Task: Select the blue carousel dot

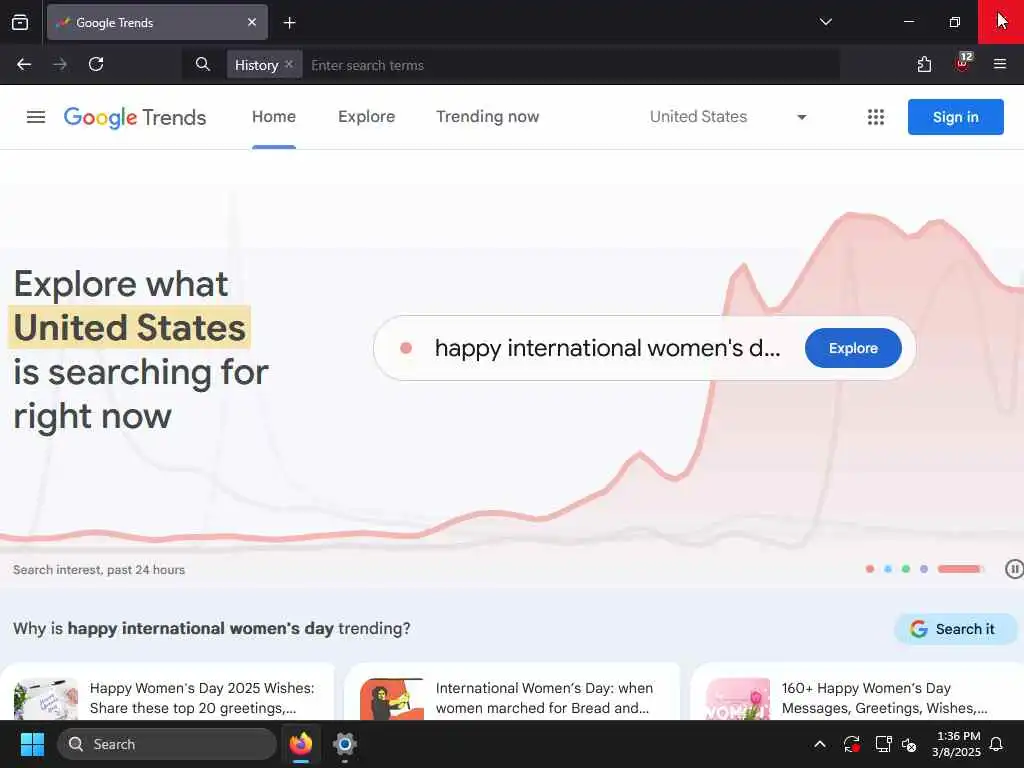Action: [x=888, y=569]
